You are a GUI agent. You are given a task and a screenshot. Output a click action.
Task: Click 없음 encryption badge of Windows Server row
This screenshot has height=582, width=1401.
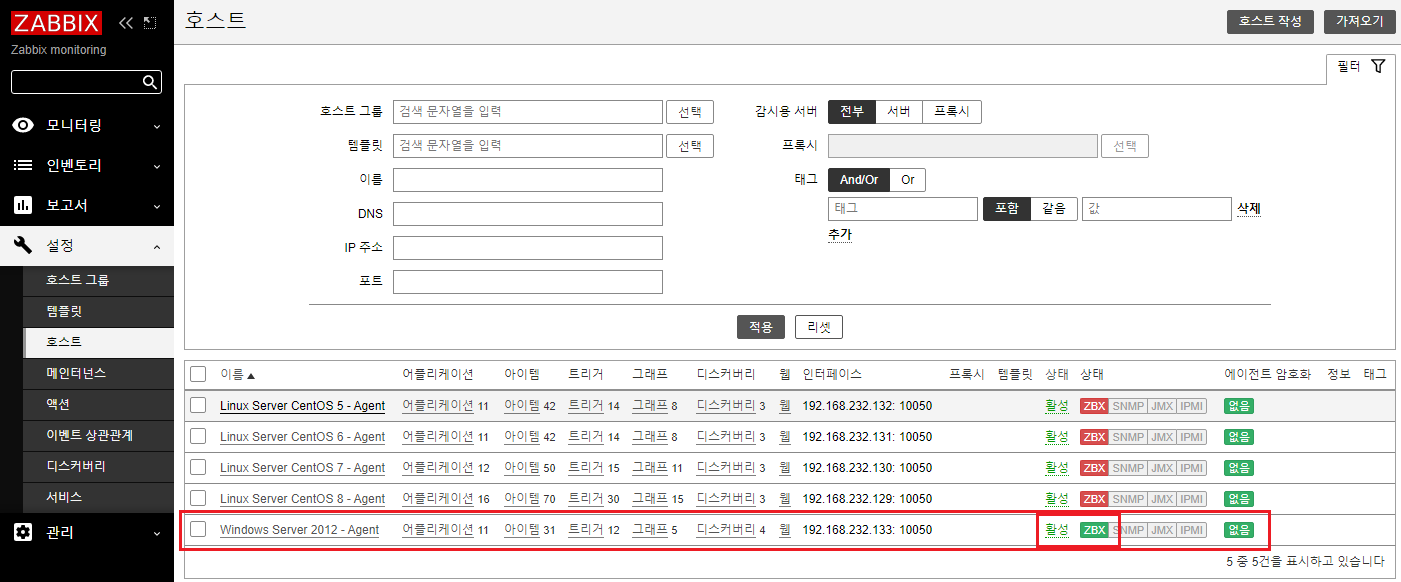pyautogui.click(x=1239, y=530)
